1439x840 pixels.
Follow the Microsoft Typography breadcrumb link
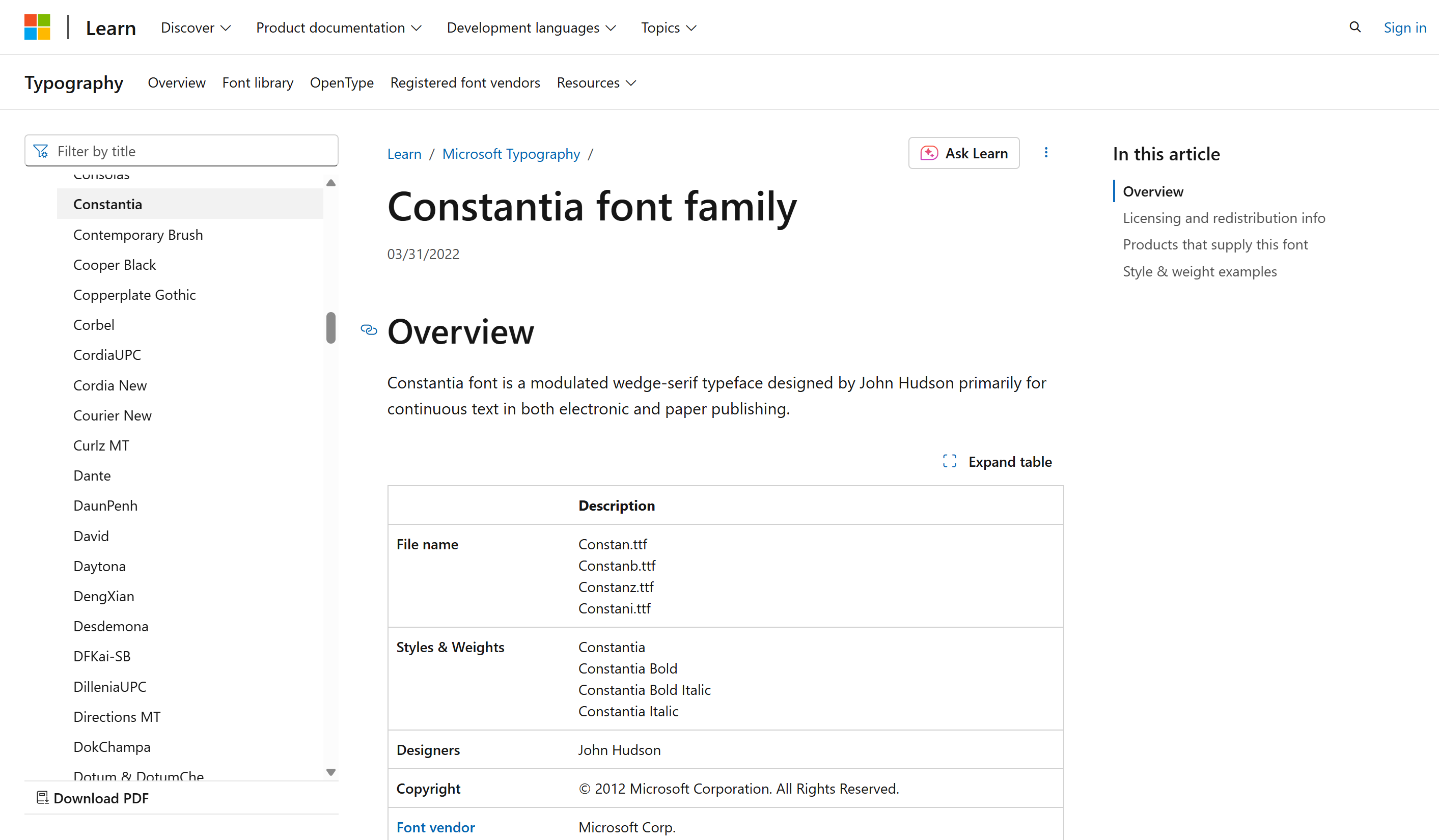pyautogui.click(x=511, y=153)
